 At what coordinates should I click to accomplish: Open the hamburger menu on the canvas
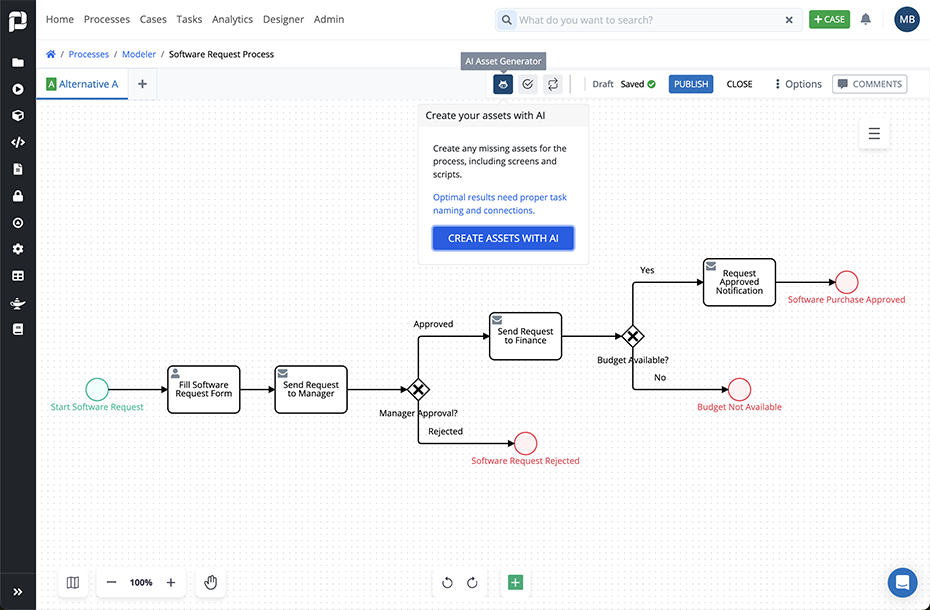(874, 133)
